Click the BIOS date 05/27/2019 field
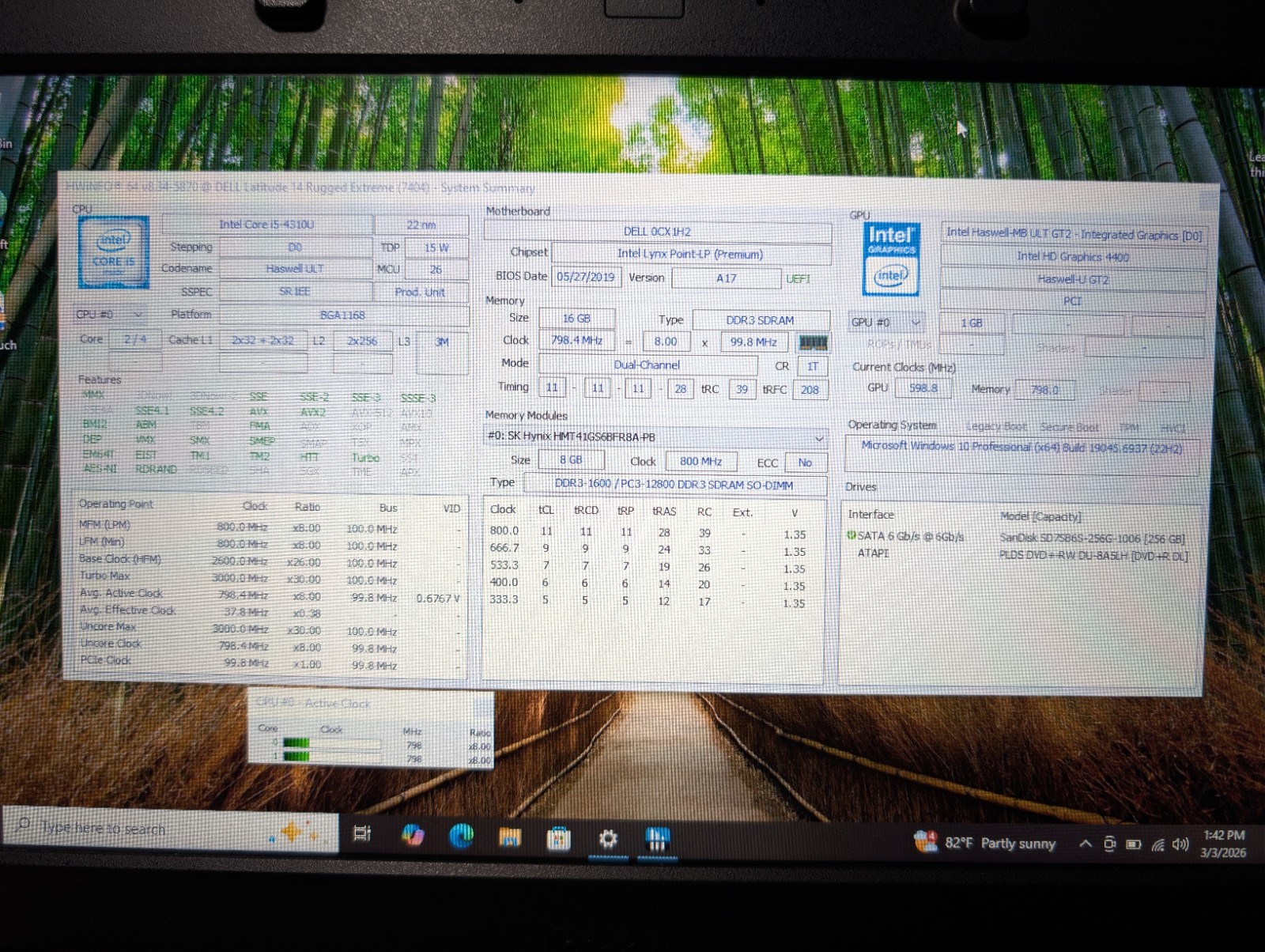 586,277
